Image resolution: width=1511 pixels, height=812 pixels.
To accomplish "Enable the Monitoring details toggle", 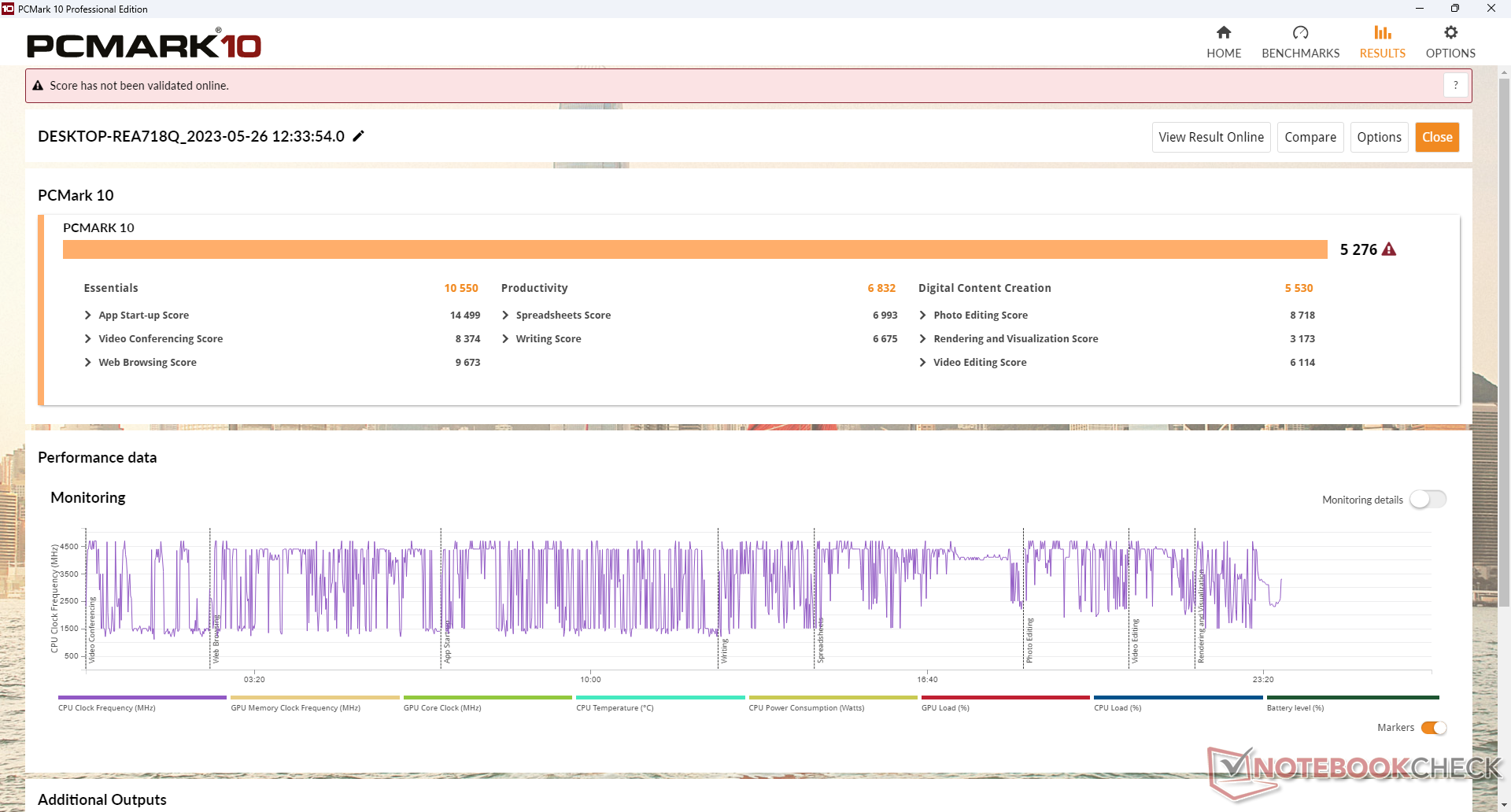I will click(1428, 500).
